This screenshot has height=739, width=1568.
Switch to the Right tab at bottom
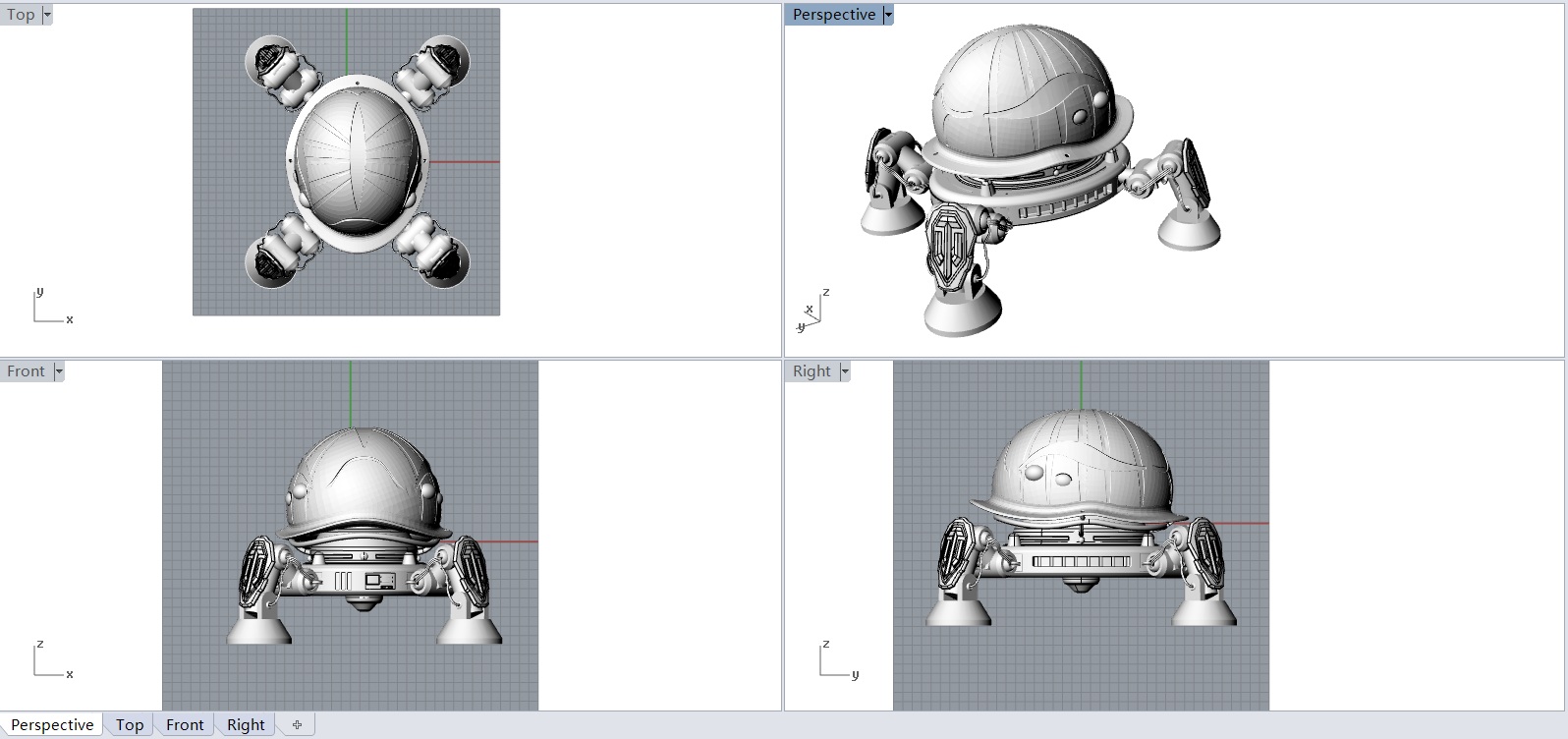tap(246, 725)
